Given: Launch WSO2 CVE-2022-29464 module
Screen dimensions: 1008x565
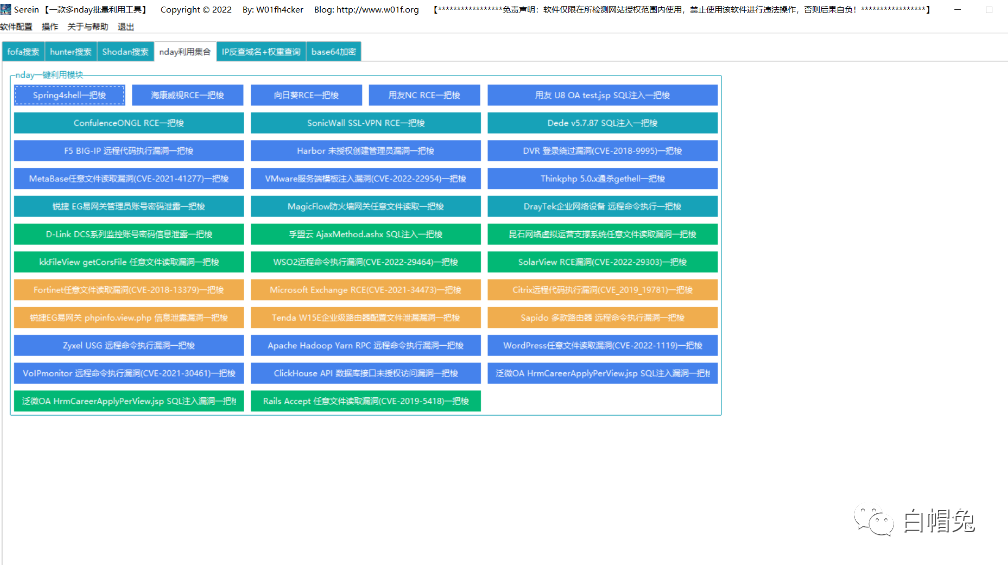Looking at the screenshot, I should [366, 262].
